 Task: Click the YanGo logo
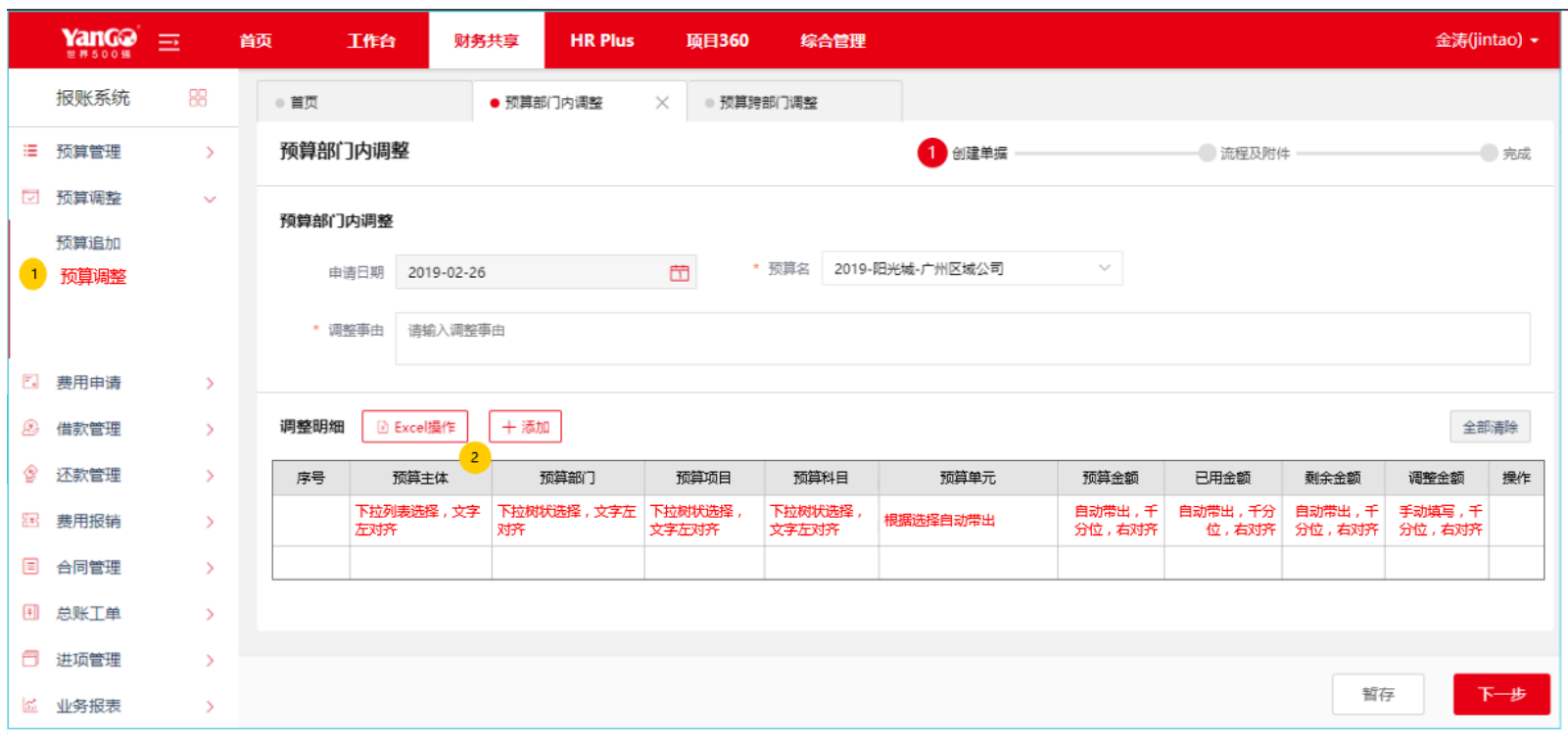point(99,40)
